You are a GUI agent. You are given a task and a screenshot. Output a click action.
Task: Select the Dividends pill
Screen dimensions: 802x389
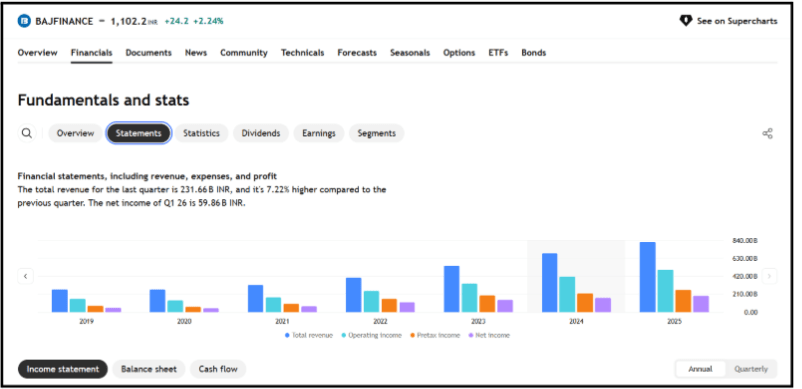[x=261, y=133]
